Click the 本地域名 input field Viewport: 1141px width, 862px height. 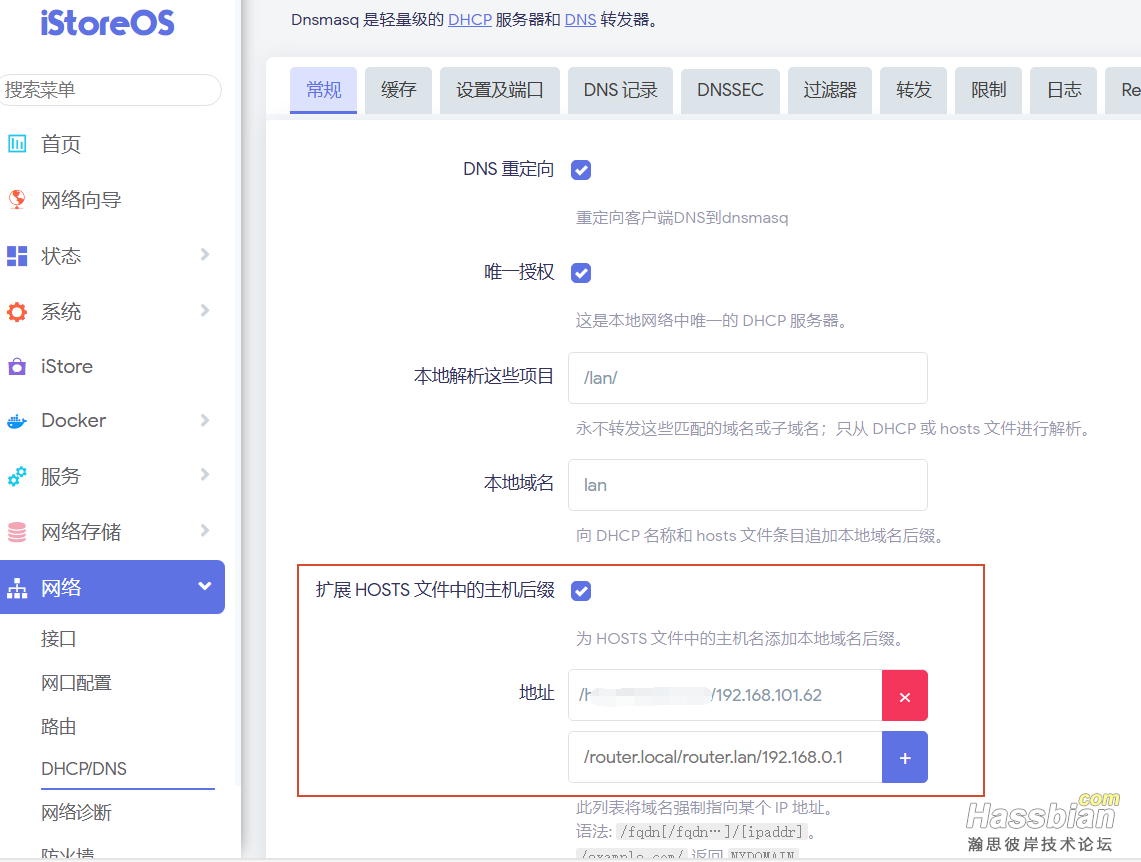tap(747, 485)
